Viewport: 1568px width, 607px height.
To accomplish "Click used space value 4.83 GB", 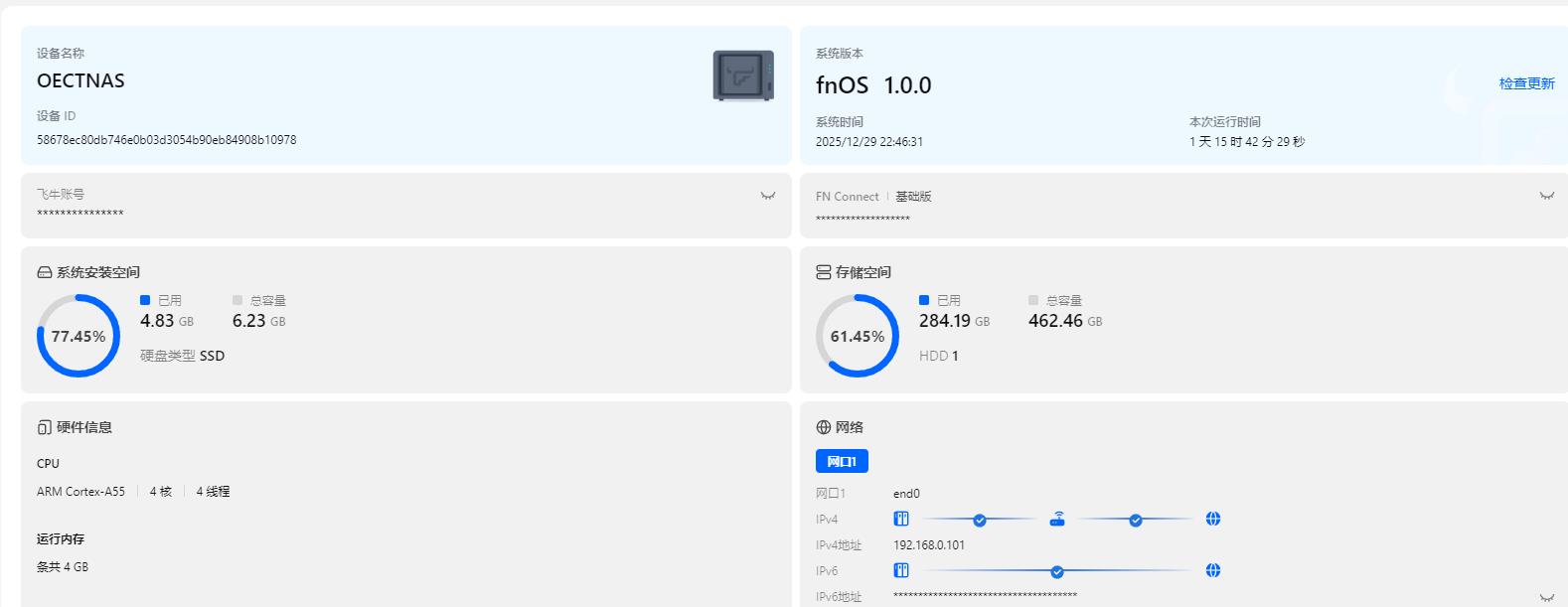I will (x=167, y=321).
